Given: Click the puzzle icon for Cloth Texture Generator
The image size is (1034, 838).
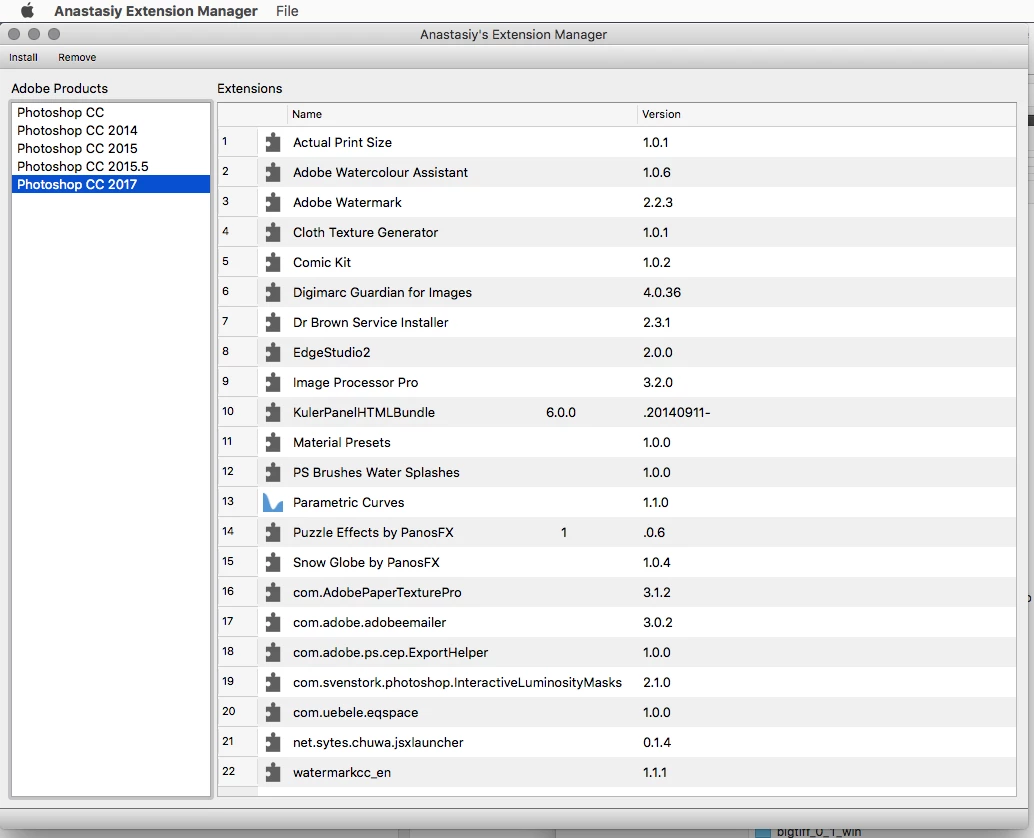Looking at the screenshot, I should pyautogui.click(x=273, y=233).
